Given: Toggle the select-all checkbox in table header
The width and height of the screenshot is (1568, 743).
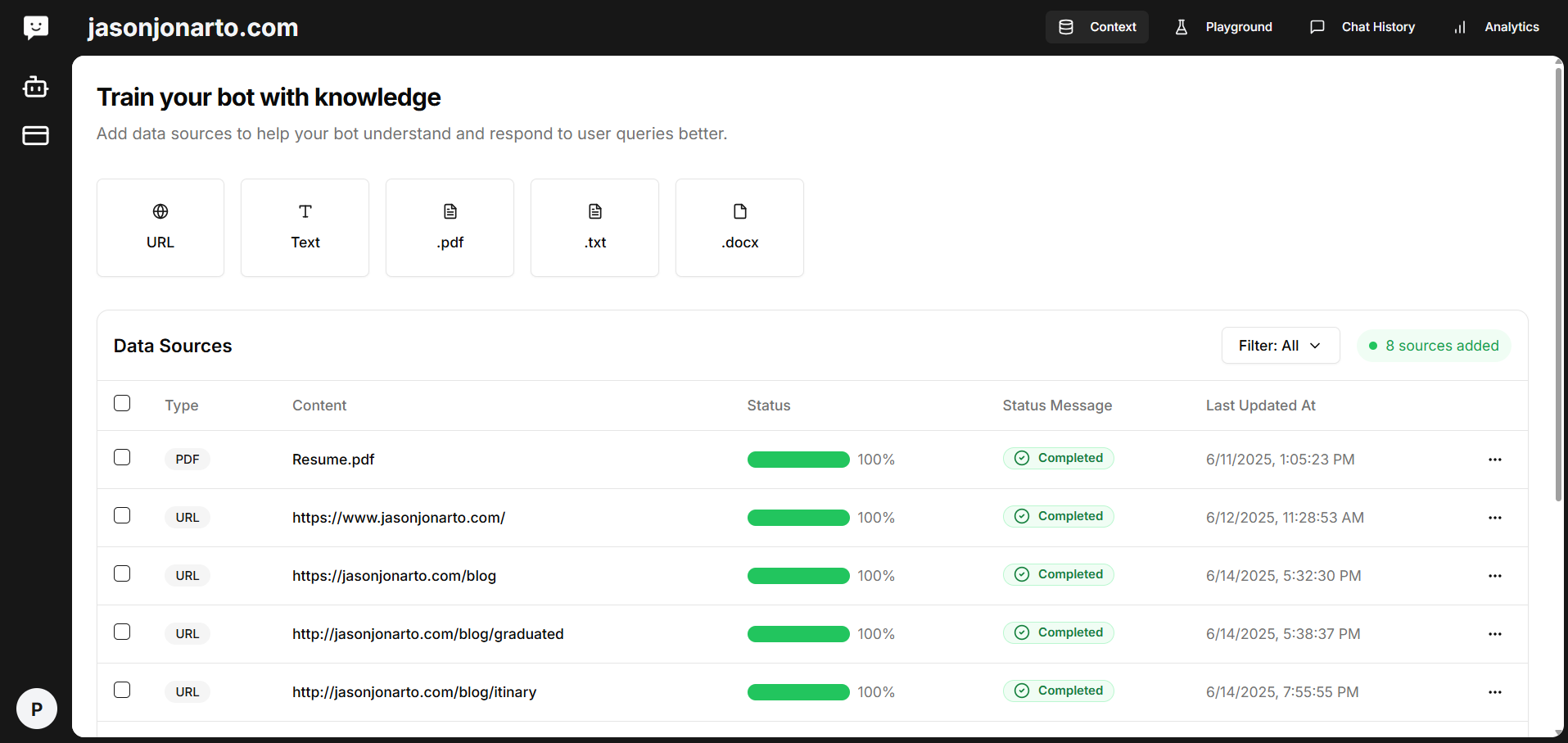Looking at the screenshot, I should (x=122, y=403).
